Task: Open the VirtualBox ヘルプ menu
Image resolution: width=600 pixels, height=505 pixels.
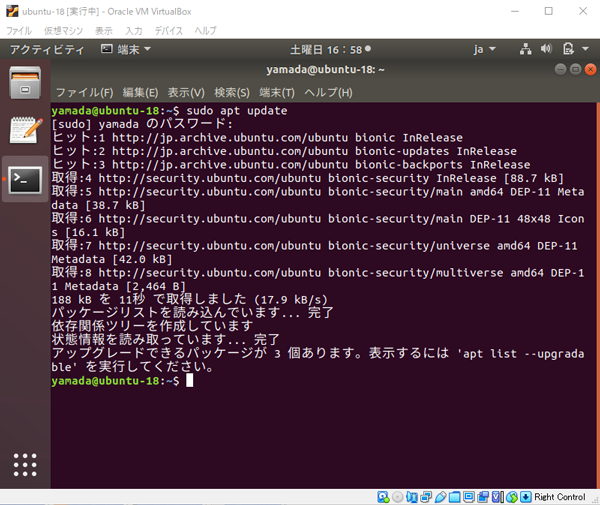Action: [x=205, y=31]
